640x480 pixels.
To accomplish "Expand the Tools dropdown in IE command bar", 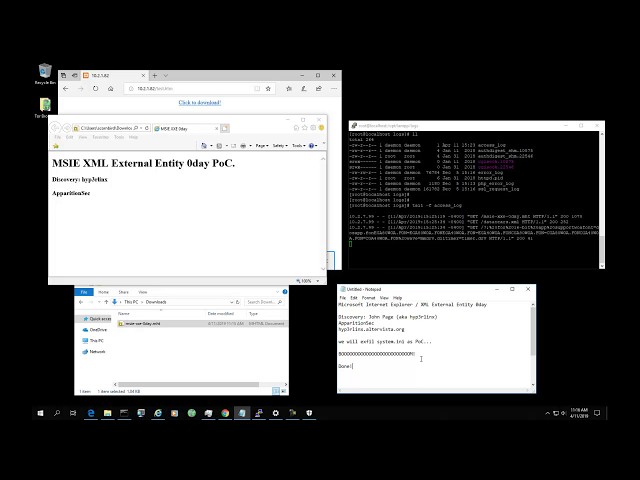I will point(299,146).
